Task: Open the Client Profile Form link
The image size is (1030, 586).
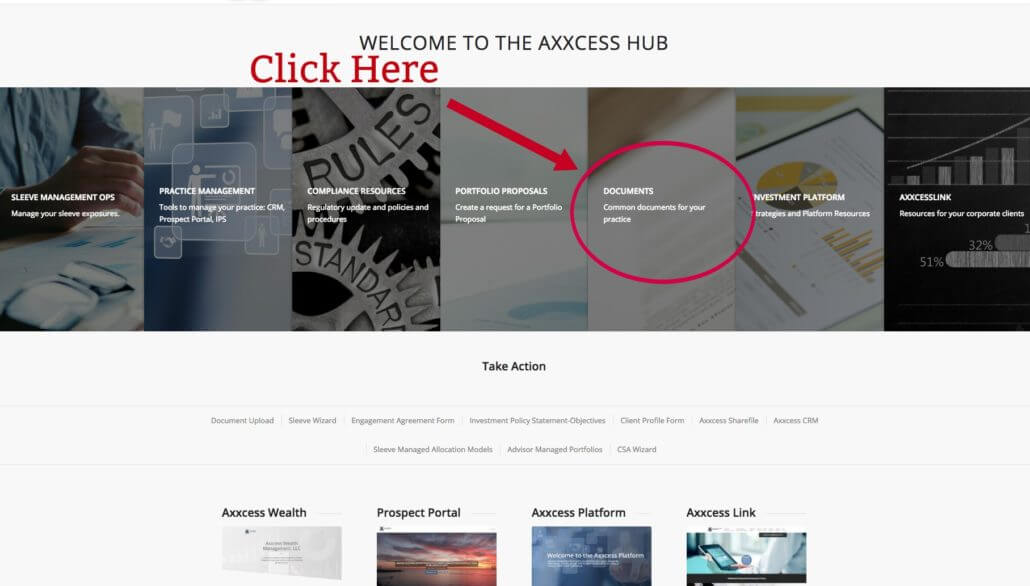Action: (x=652, y=420)
